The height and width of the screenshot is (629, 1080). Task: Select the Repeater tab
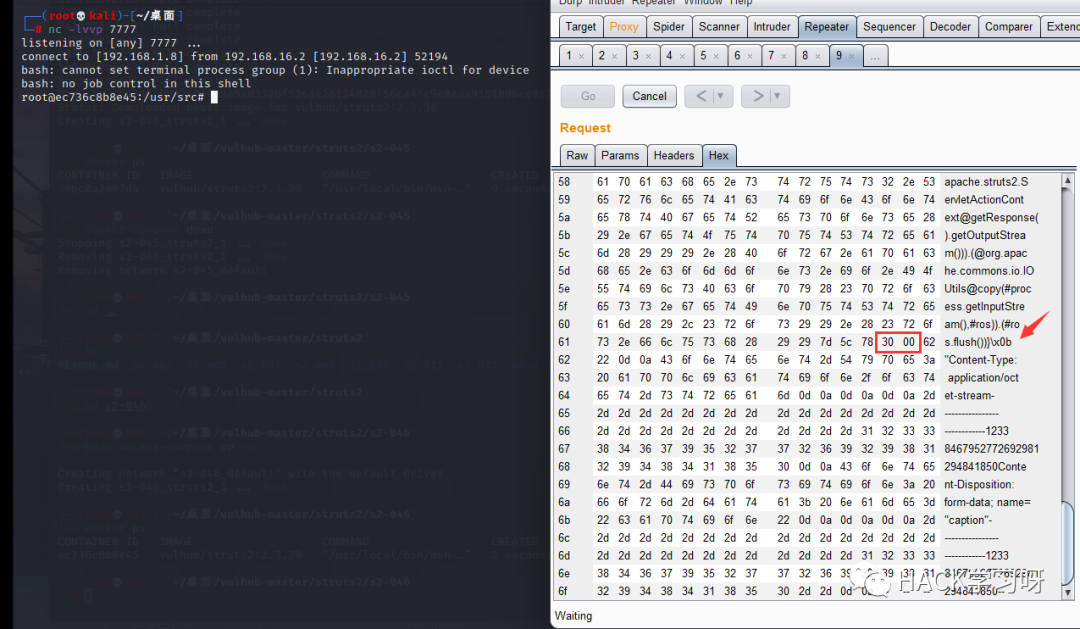click(826, 27)
